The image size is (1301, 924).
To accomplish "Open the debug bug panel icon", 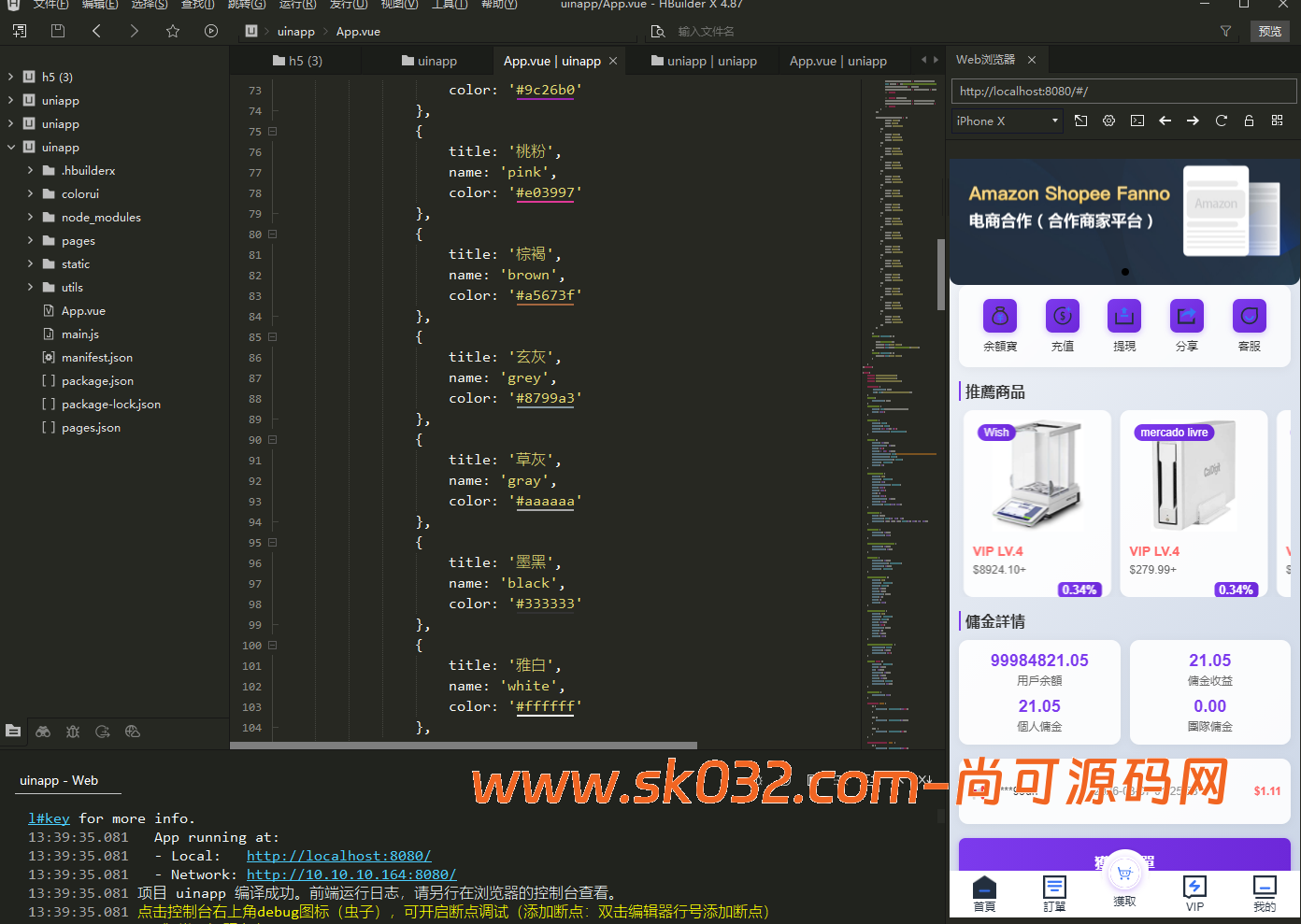I will coord(73,732).
